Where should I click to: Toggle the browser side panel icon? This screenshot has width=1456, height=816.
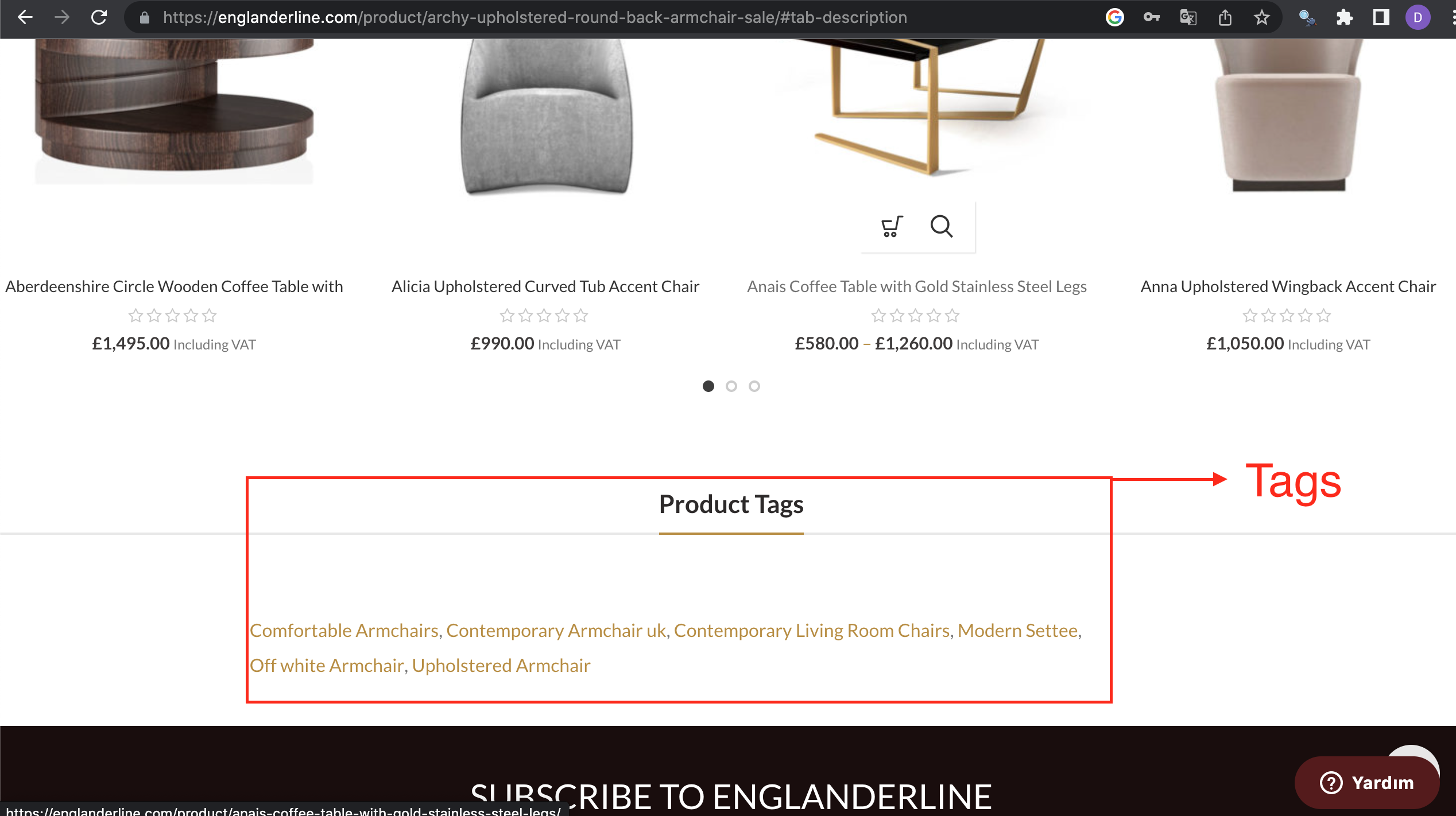[x=1381, y=18]
